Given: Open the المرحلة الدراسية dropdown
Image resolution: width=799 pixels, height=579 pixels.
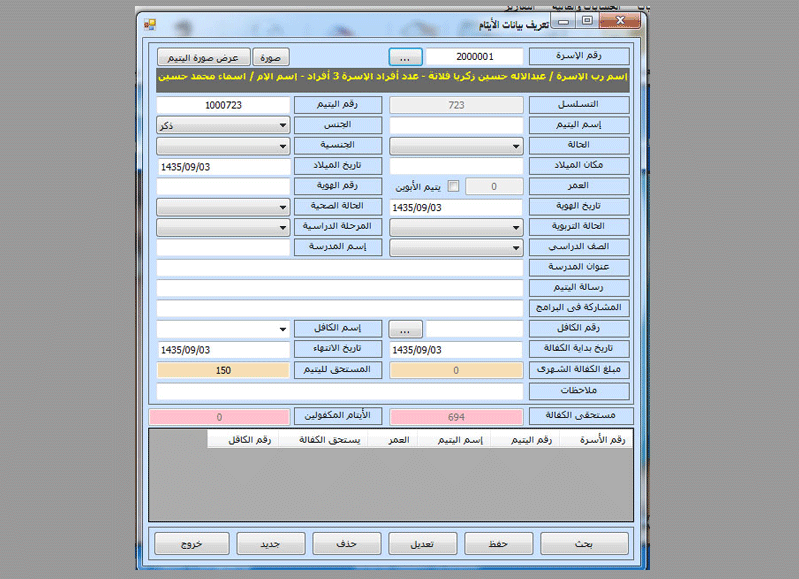Looking at the screenshot, I should (x=223, y=227).
